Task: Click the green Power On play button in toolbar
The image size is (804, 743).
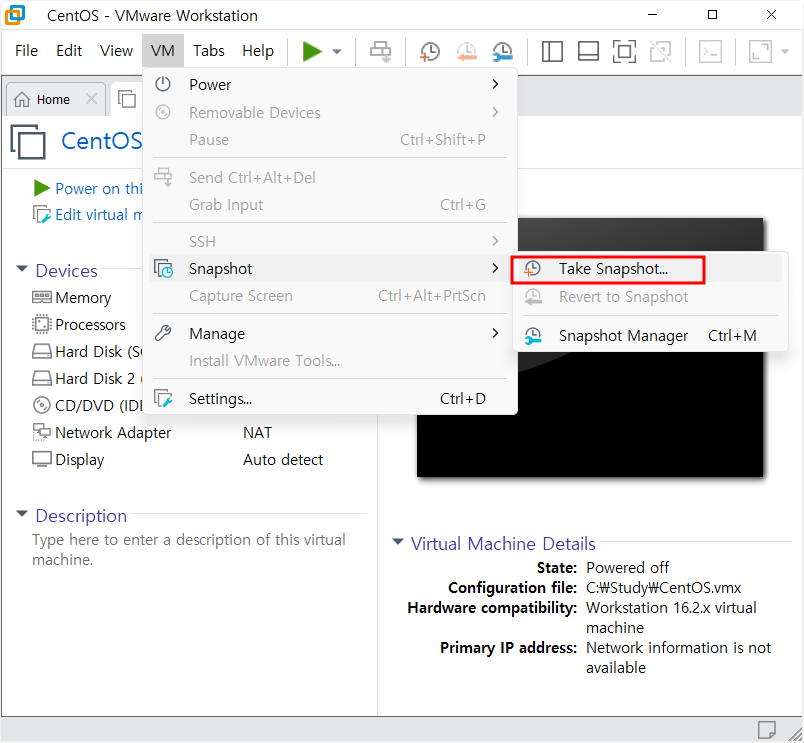Action: [312, 51]
